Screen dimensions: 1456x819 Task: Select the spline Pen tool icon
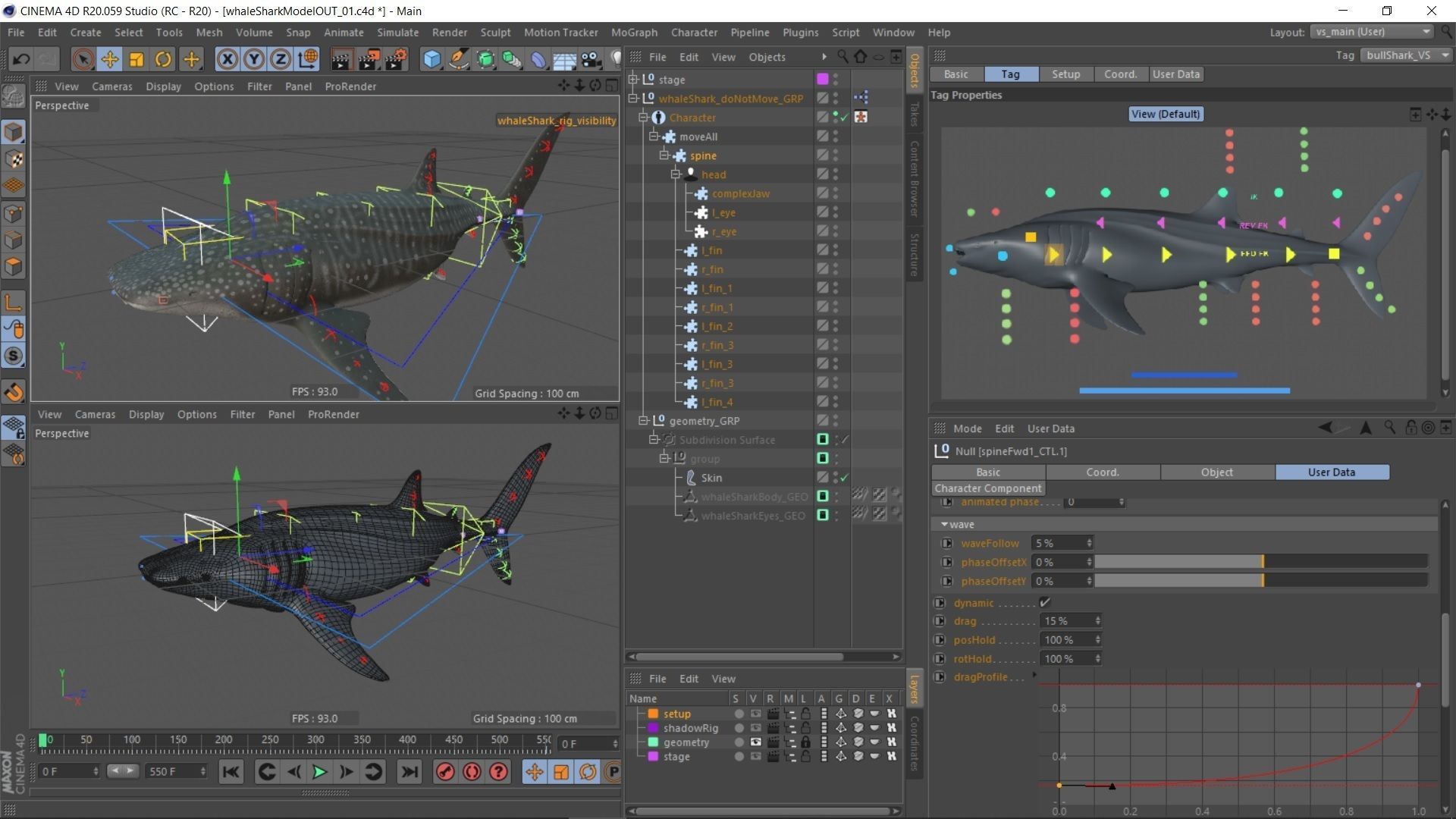click(x=459, y=59)
